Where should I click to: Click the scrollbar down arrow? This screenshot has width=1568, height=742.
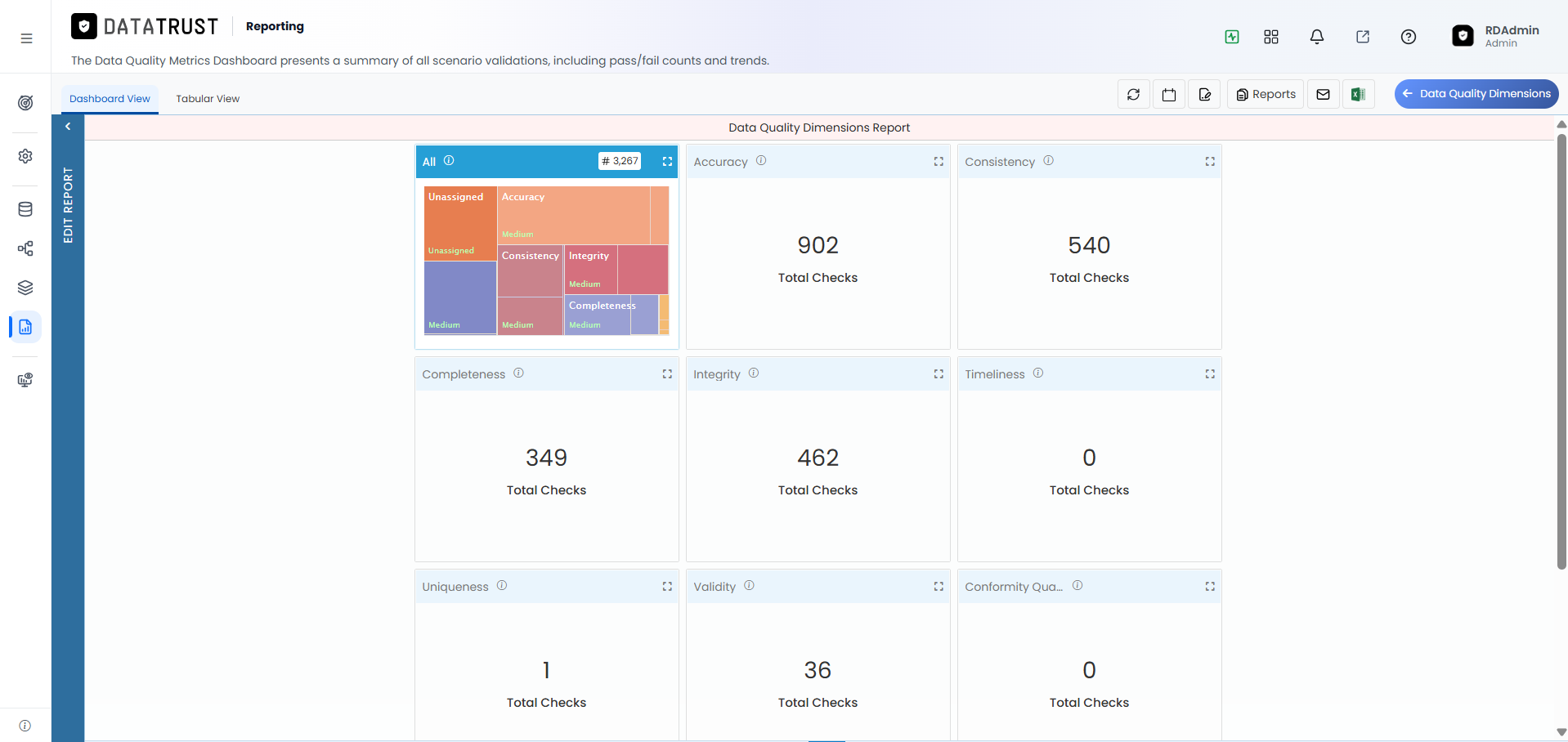tap(1561, 732)
